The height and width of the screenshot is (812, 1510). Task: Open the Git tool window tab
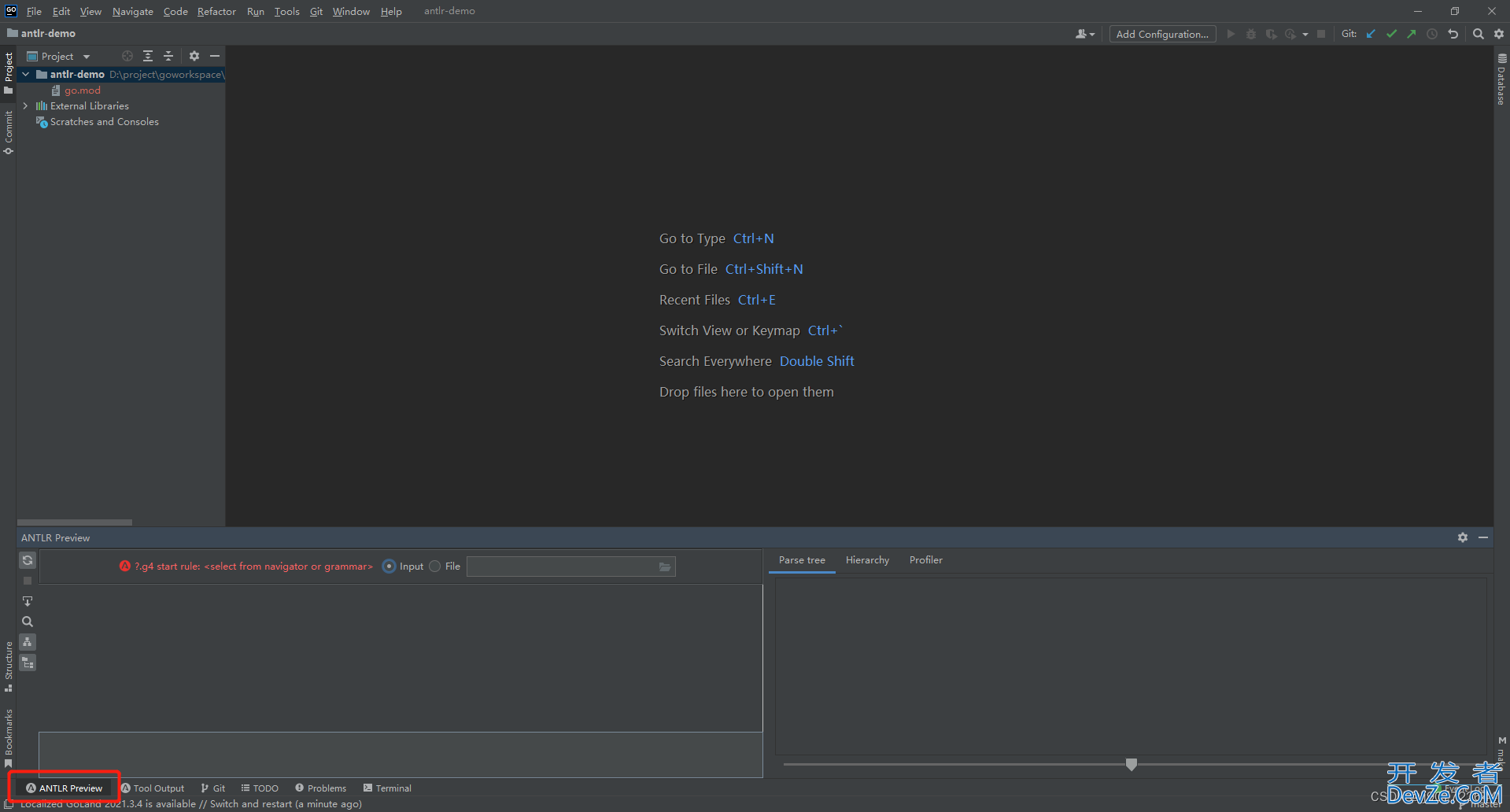[213, 788]
